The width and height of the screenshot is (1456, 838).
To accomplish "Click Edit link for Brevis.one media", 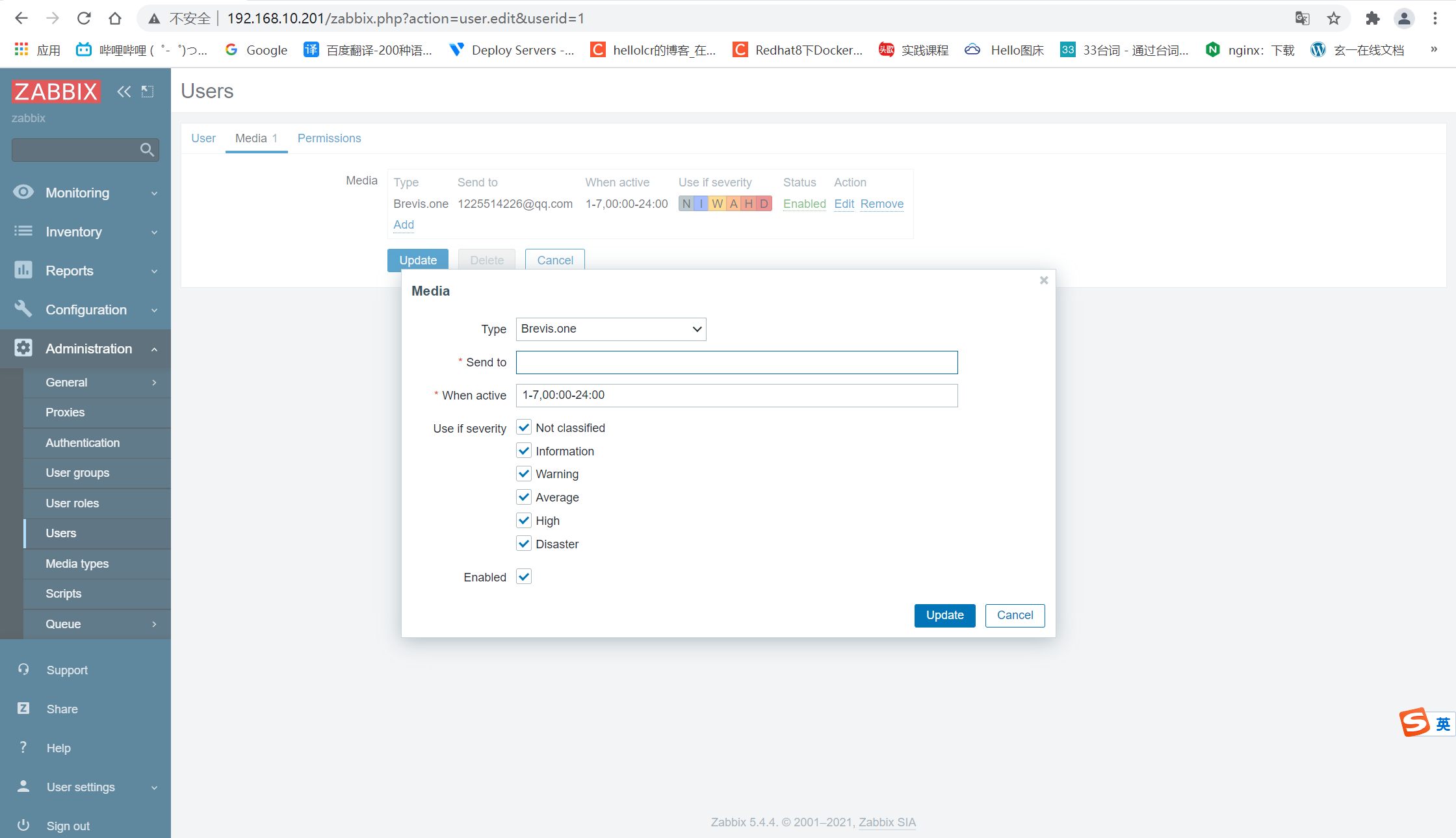I will (844, 204).
